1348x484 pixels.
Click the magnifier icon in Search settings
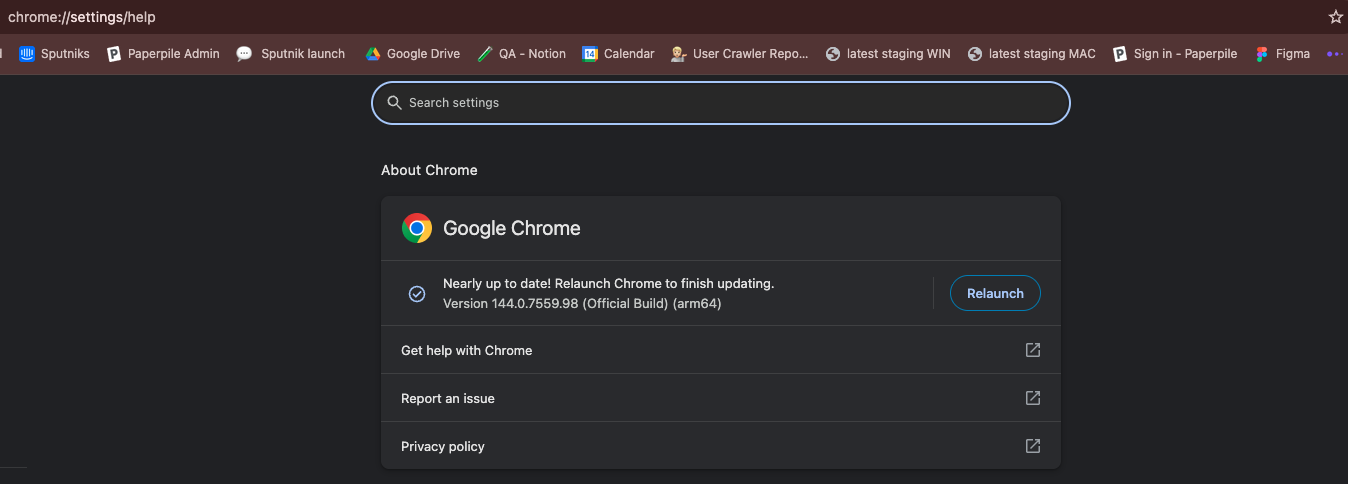coord(394,103)
